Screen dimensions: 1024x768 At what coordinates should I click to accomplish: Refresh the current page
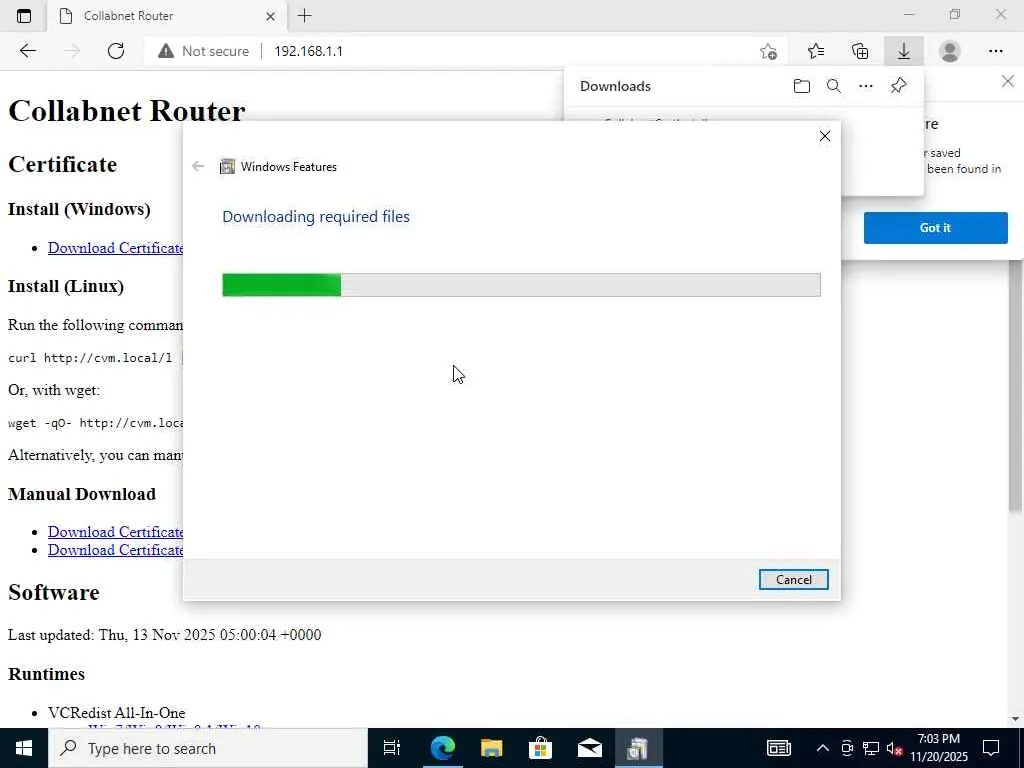116,51
